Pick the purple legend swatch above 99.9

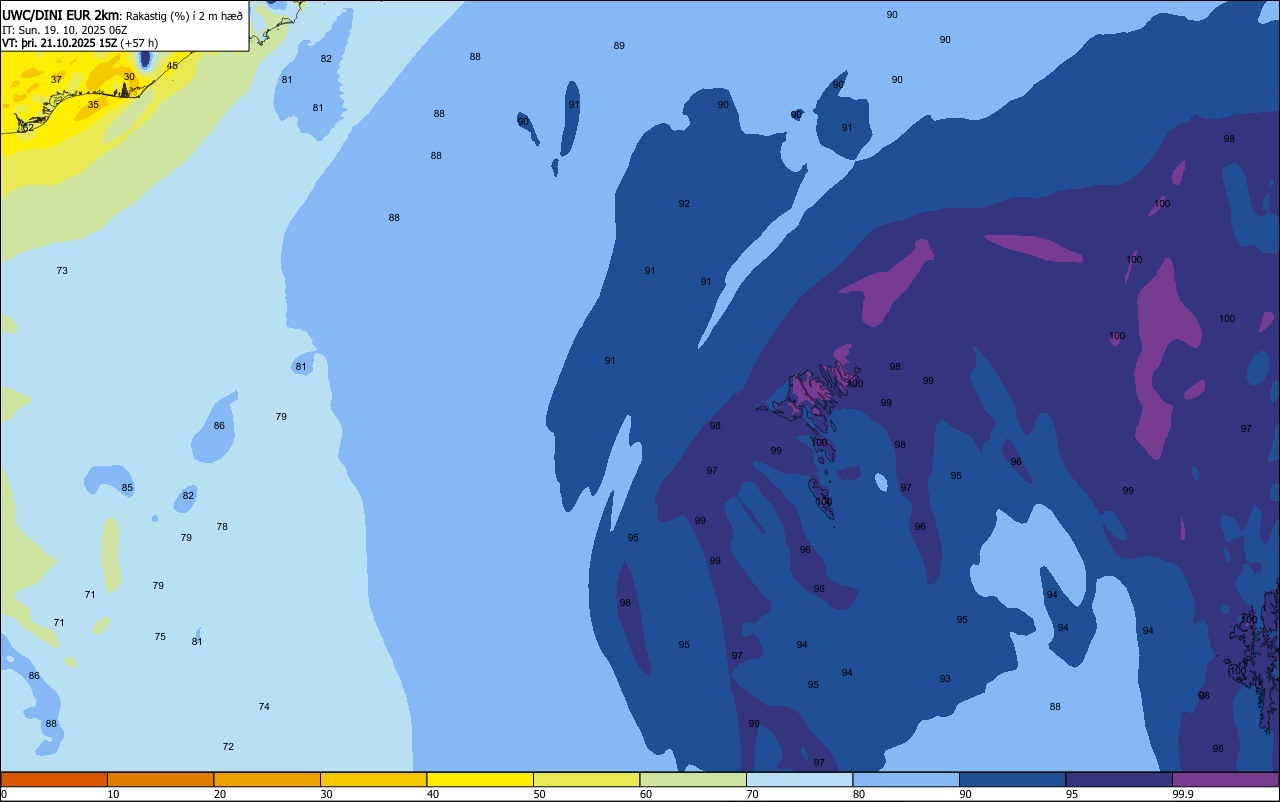[x=1225, y=779]
